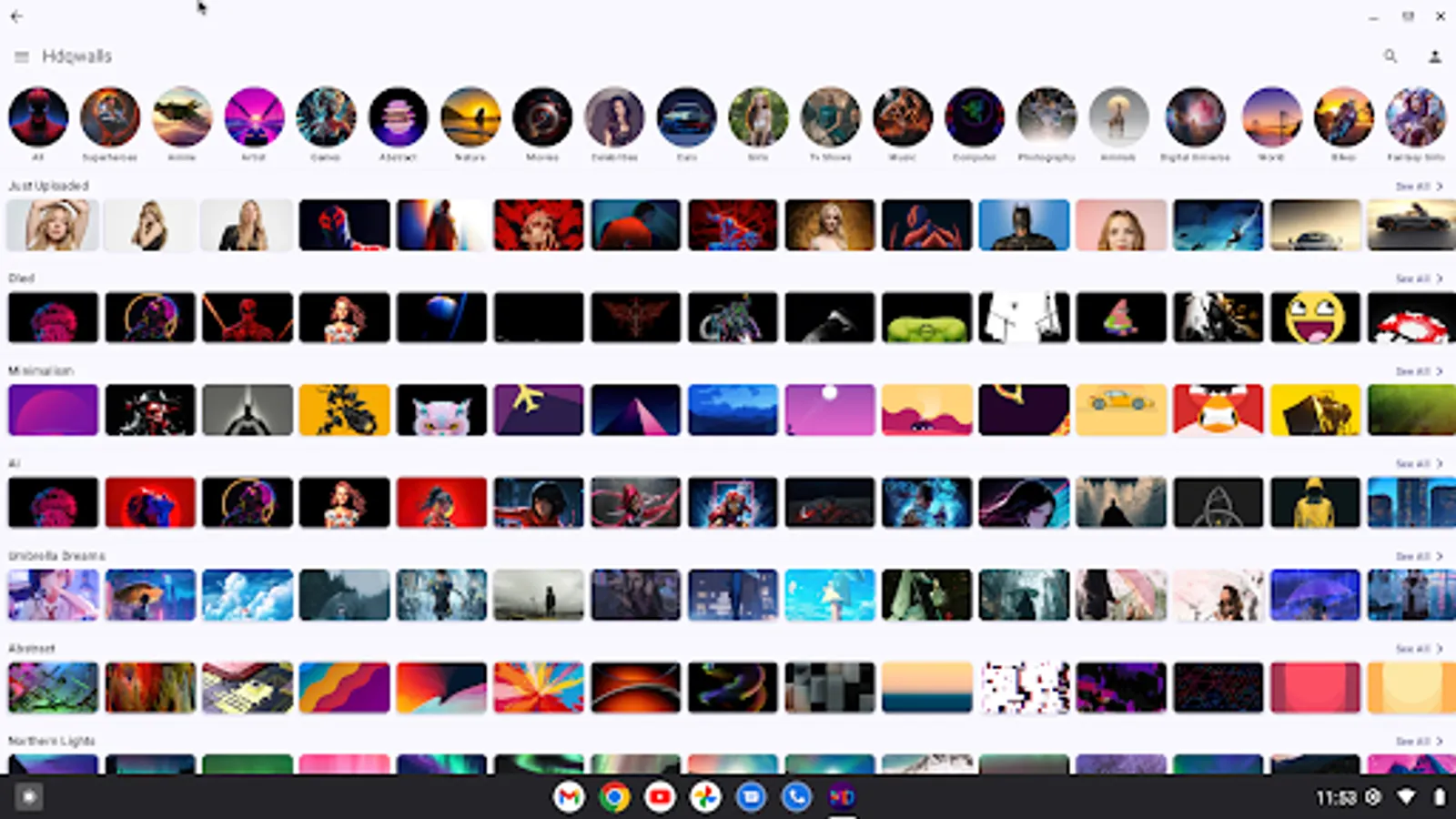This screenshot has width=1456, height=819.
Task: Open the Girls category circle
Action: (x=758, y=116)
